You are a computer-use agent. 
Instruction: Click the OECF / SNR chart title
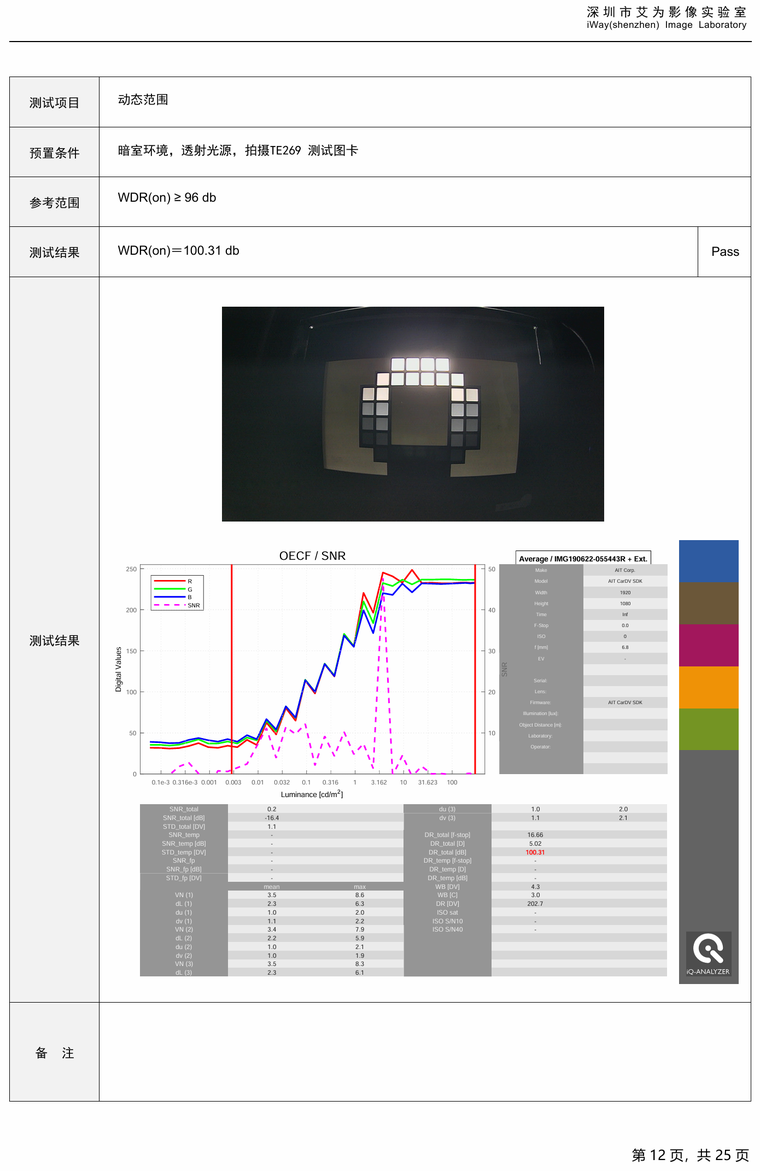pos(312,556)
